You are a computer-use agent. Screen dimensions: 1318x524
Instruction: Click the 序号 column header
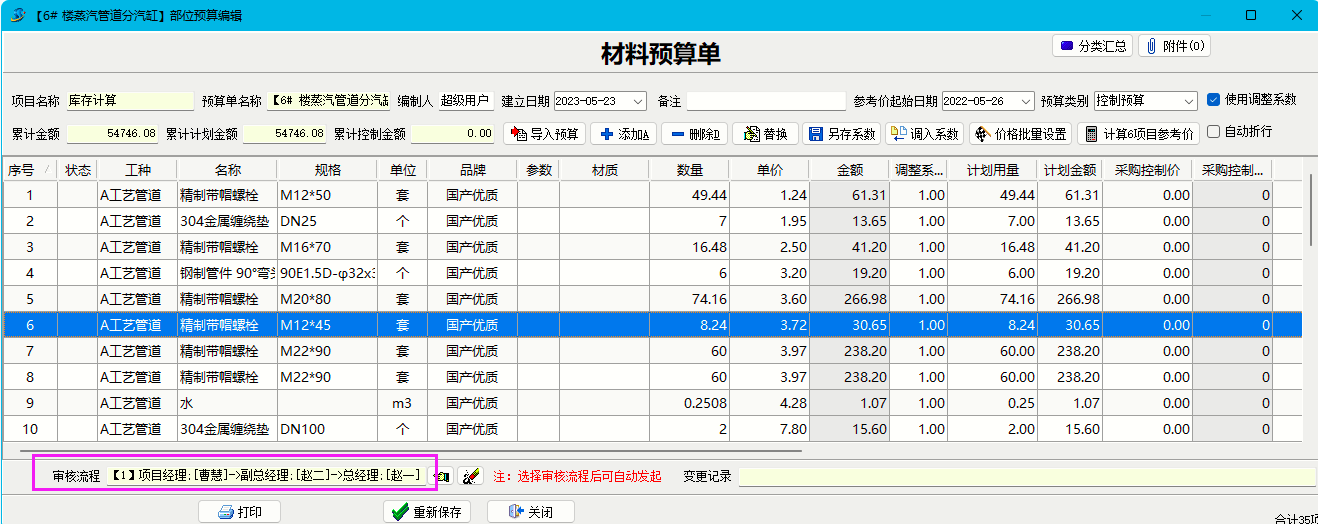click(x=22, y=170)
